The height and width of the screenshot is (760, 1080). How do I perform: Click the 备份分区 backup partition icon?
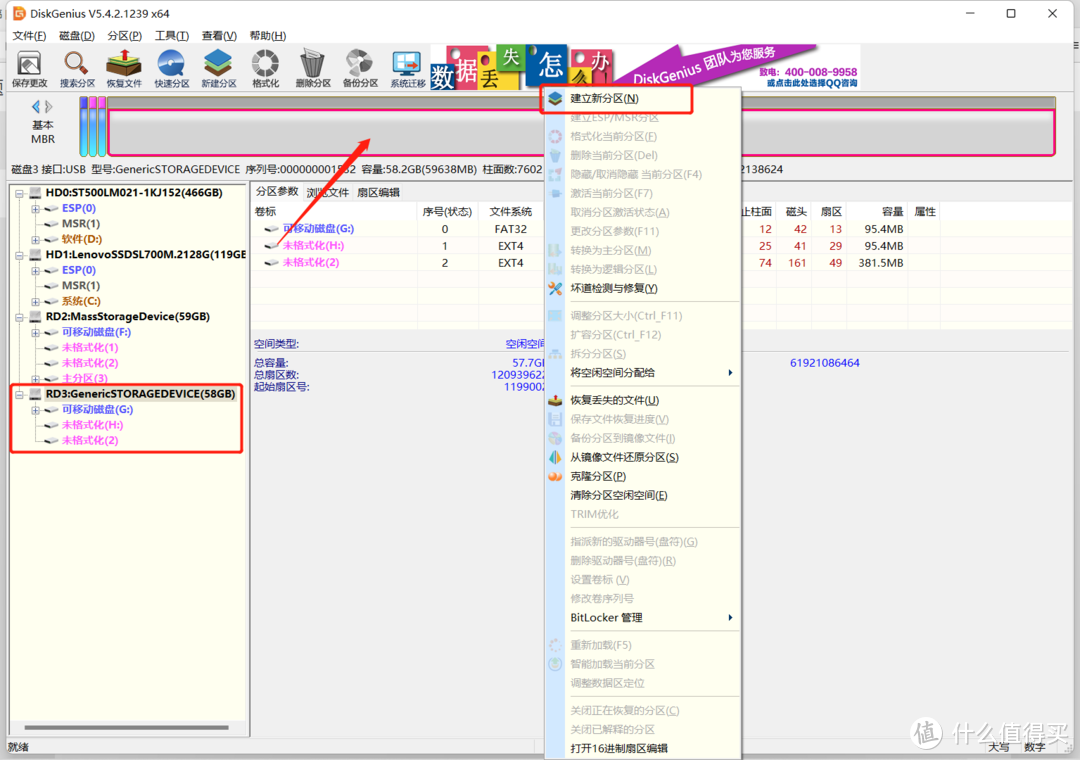(360, 68)
